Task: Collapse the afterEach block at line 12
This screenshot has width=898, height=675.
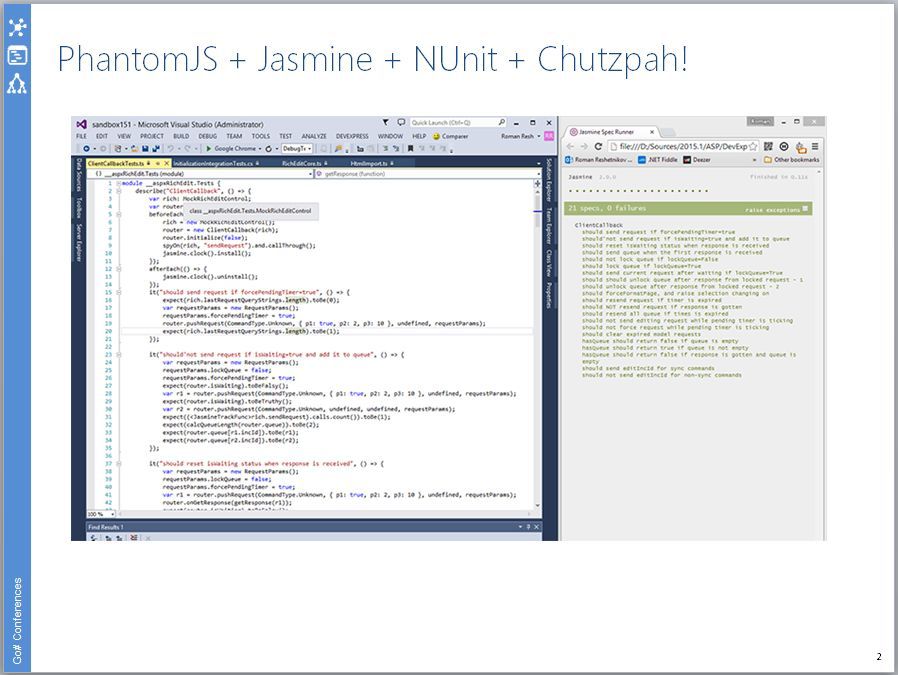Action: click(x=119, y=269)
